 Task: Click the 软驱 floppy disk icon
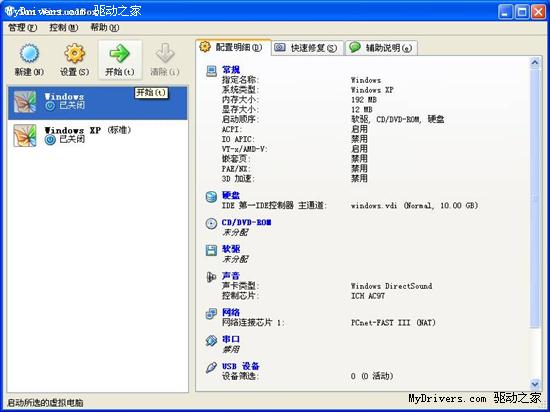pyautogui.click(x=211, y=250)
